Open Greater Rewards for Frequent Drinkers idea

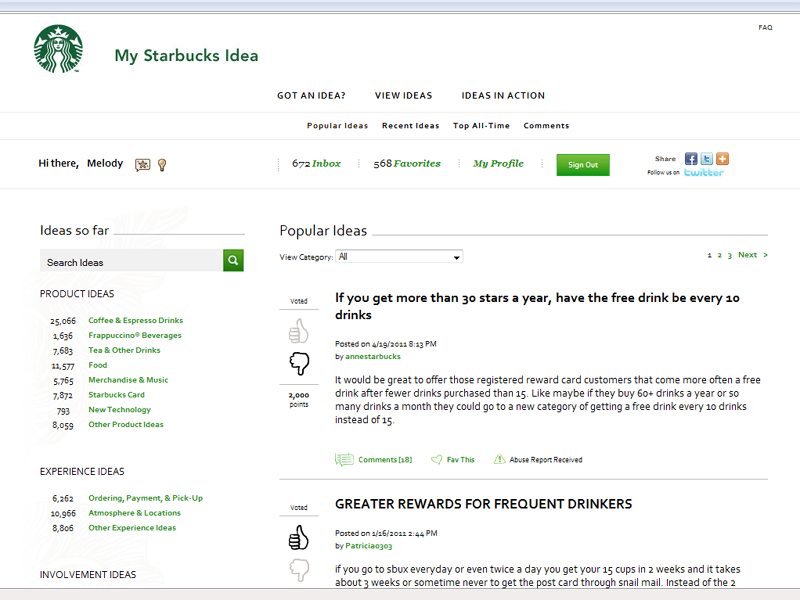483,504
